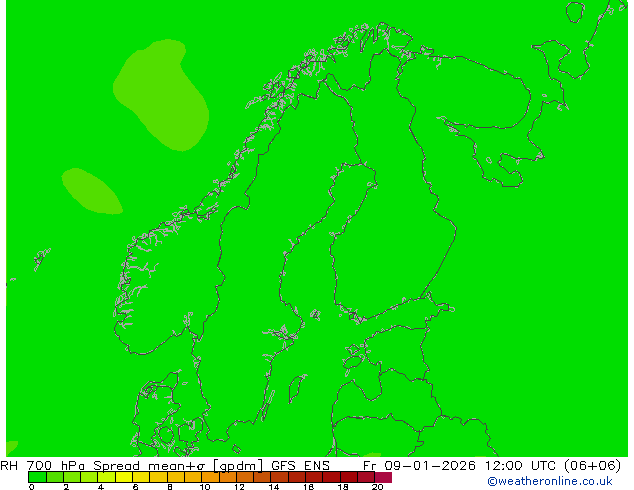Click the amber legend swatch starting at 8
Viewport: 634px width, 490px height.
[175, 477]
